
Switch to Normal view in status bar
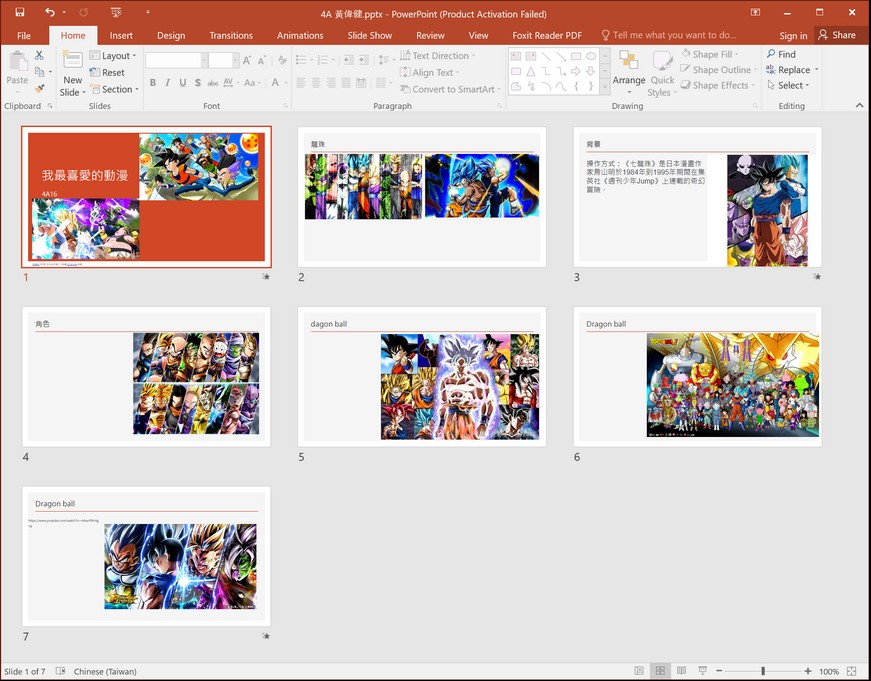pos(639,671)
